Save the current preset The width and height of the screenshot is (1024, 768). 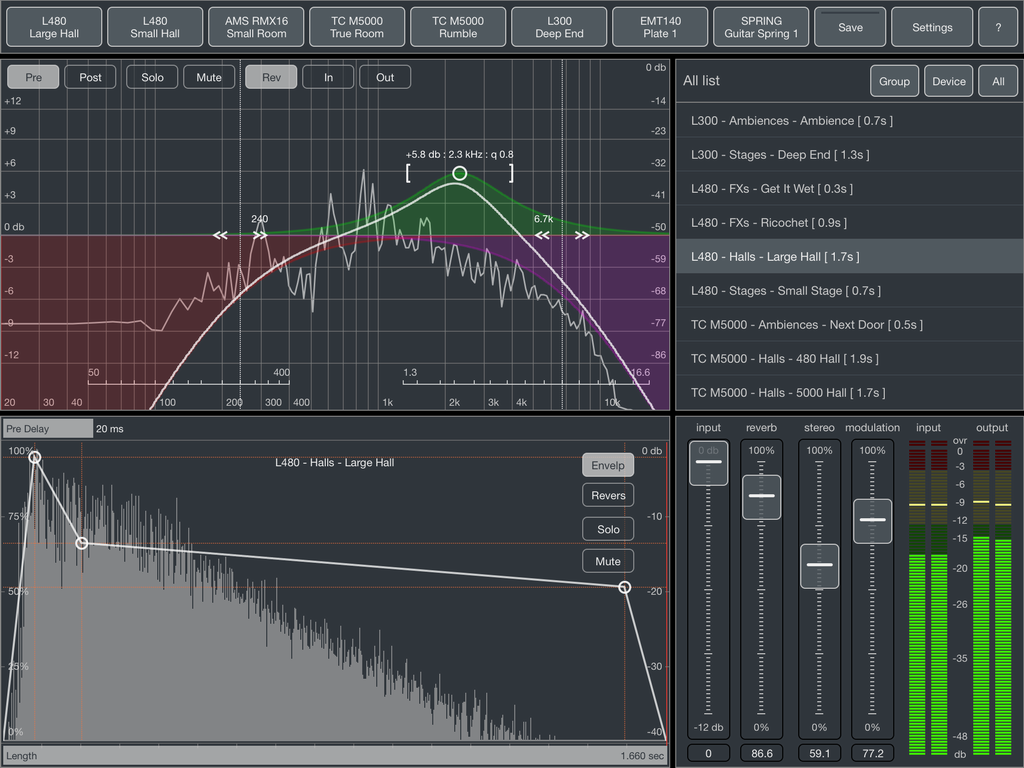(849, 27)
